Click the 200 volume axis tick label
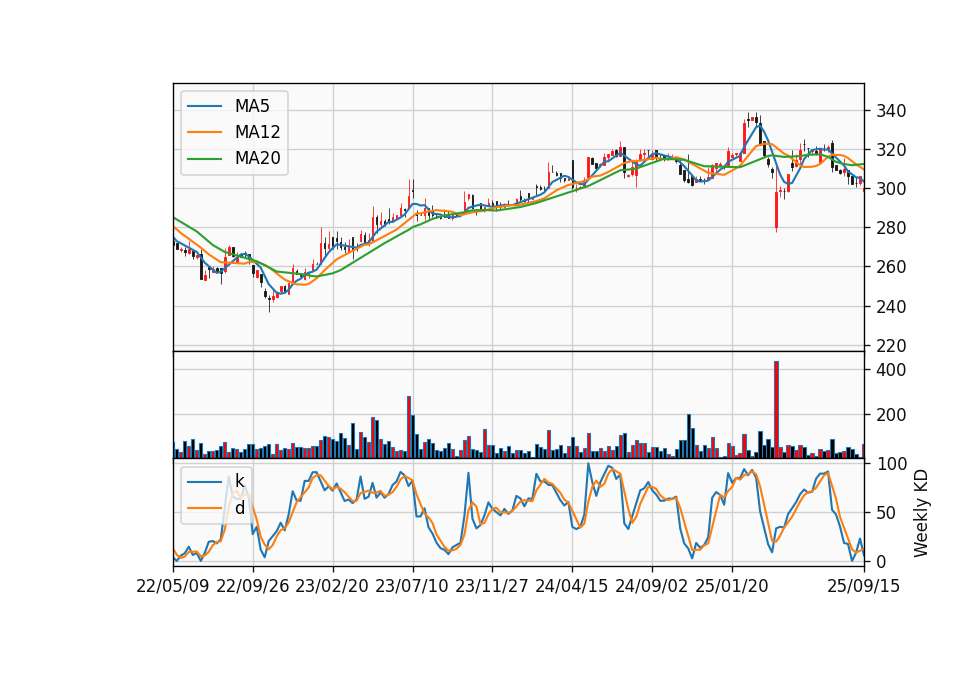960x690 pixels. click(891, 415)
